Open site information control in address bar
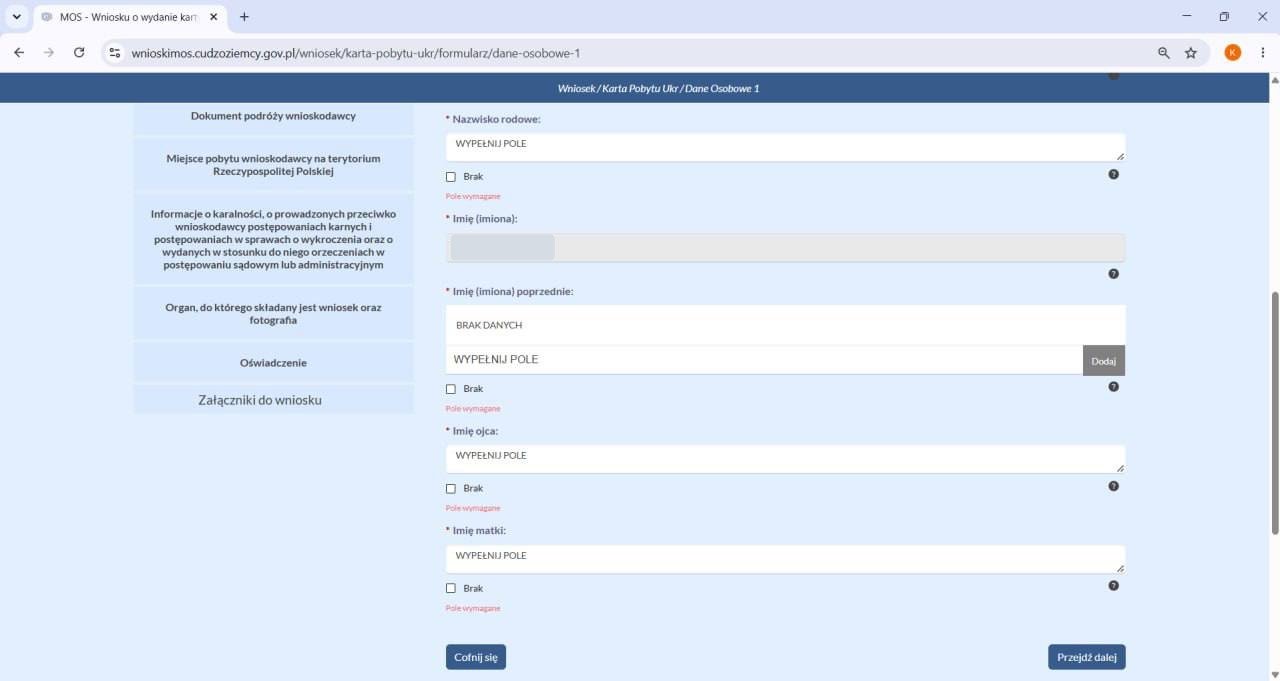 tap(115, 53)
